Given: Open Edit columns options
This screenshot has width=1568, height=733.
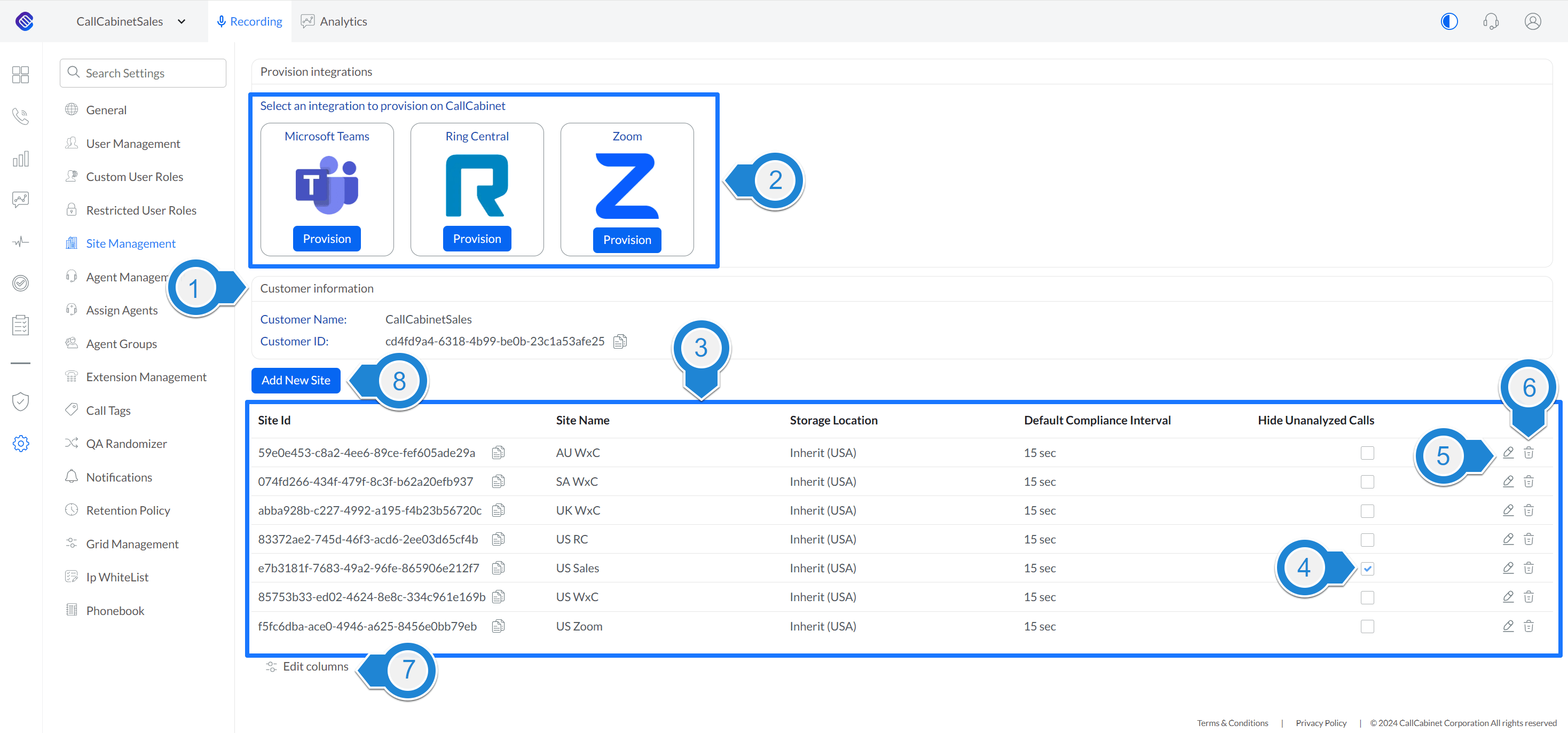Looking at the screenshot, I should (x=308, y=667).
